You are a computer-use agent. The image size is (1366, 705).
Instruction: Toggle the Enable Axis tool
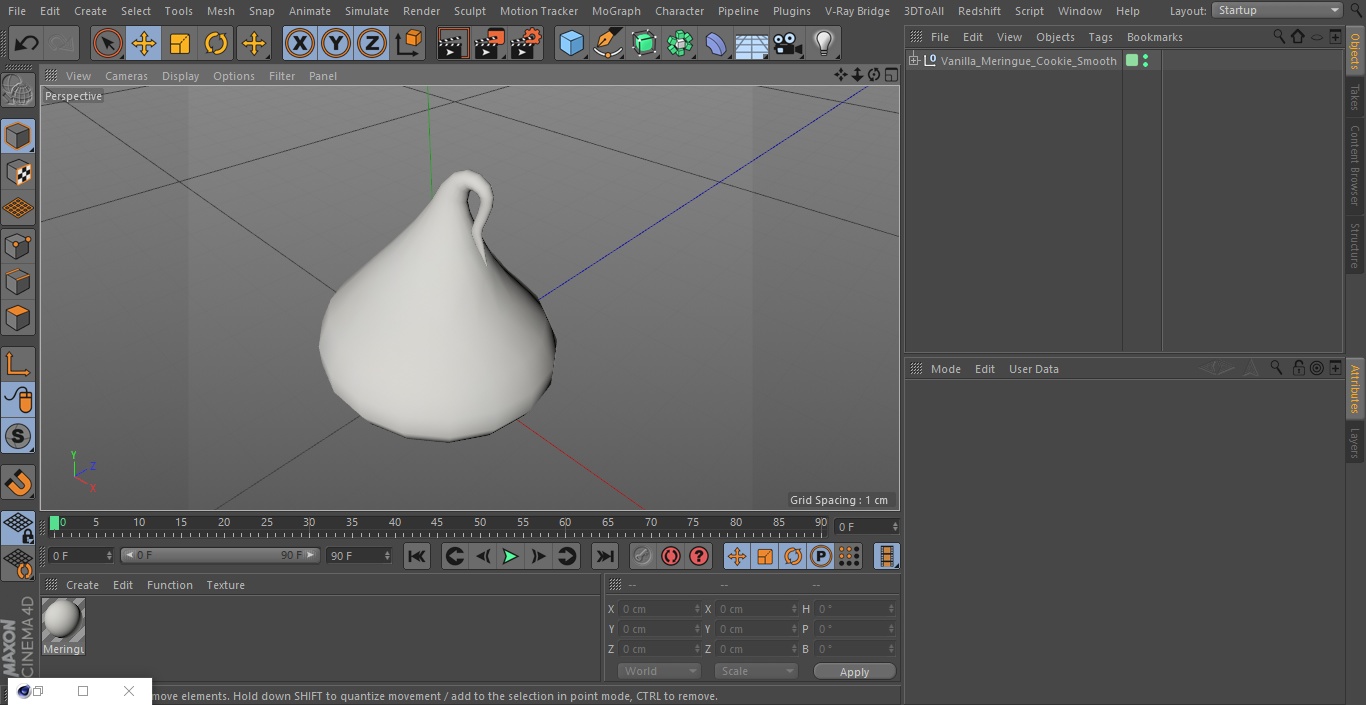click(x=18, y=363)
